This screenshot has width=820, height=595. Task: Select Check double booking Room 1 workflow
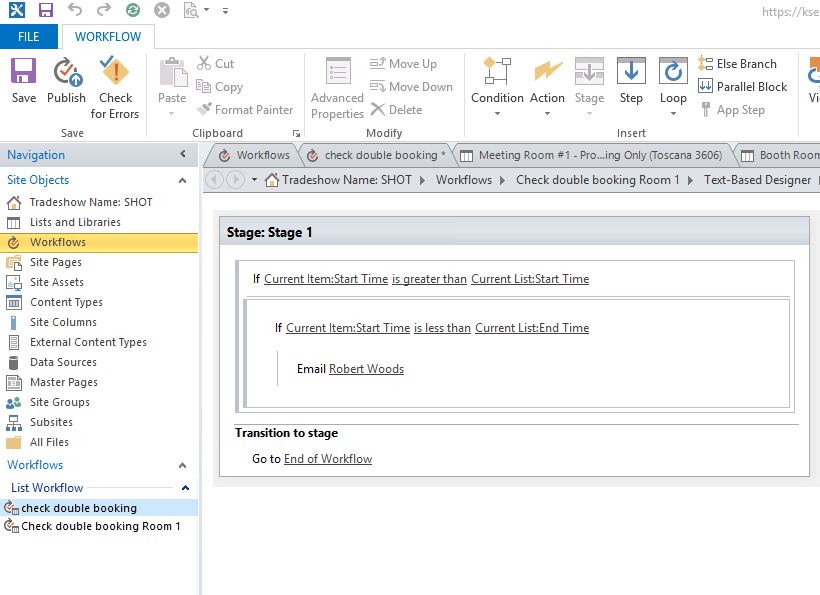point(99,526)
